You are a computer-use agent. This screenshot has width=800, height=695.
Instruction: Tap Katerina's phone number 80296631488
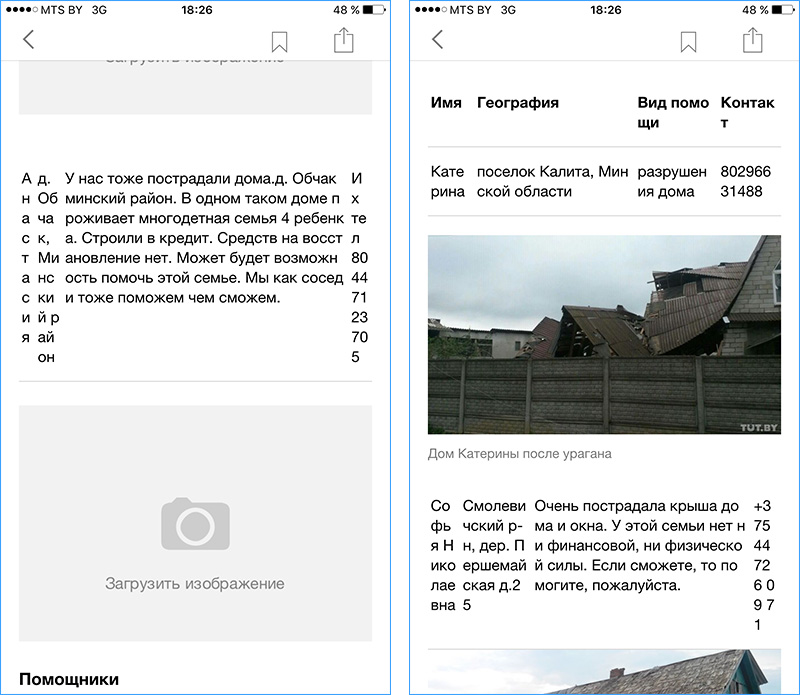[745, 181]
